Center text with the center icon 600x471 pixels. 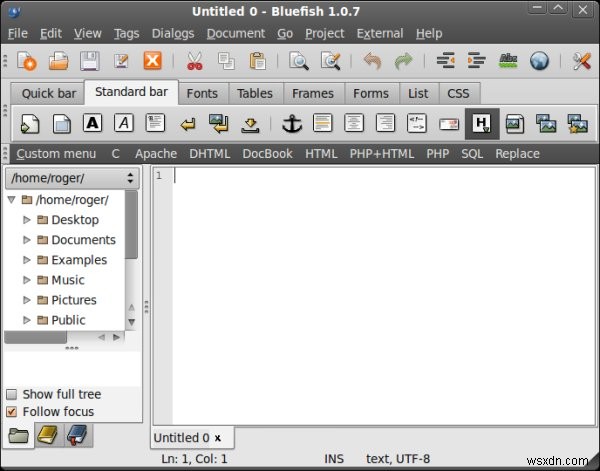point(354,123)
